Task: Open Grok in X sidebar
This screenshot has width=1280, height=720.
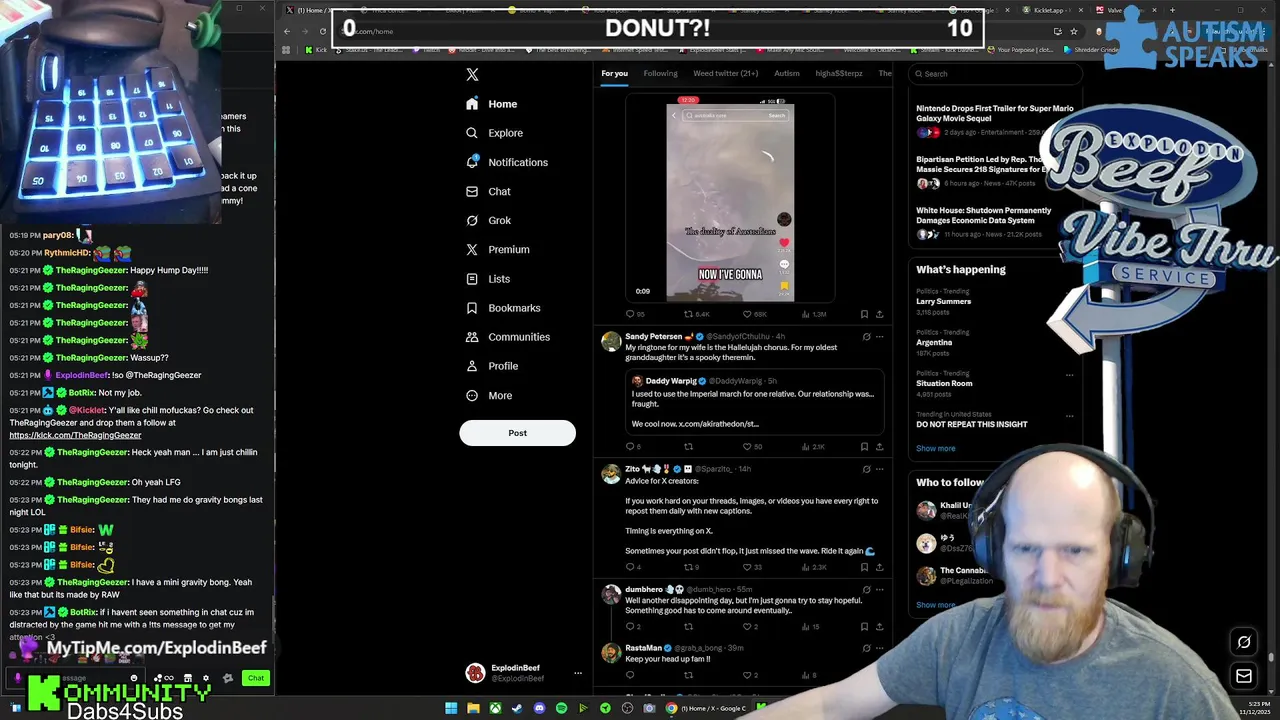Action: click(x=488, y=220)
